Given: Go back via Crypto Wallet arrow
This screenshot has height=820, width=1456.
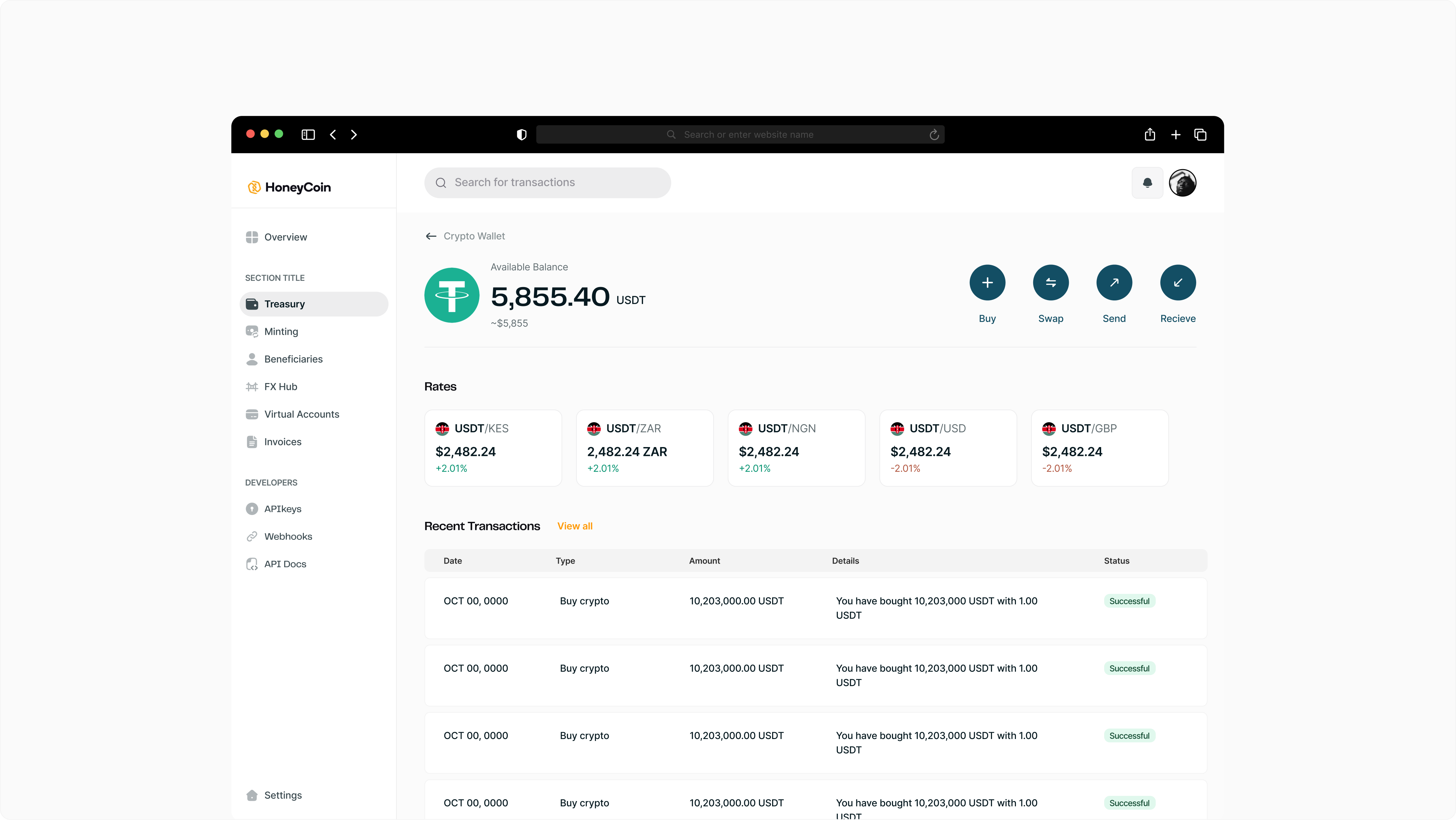Looking at the screenshot, I should [x=431, y=236].
